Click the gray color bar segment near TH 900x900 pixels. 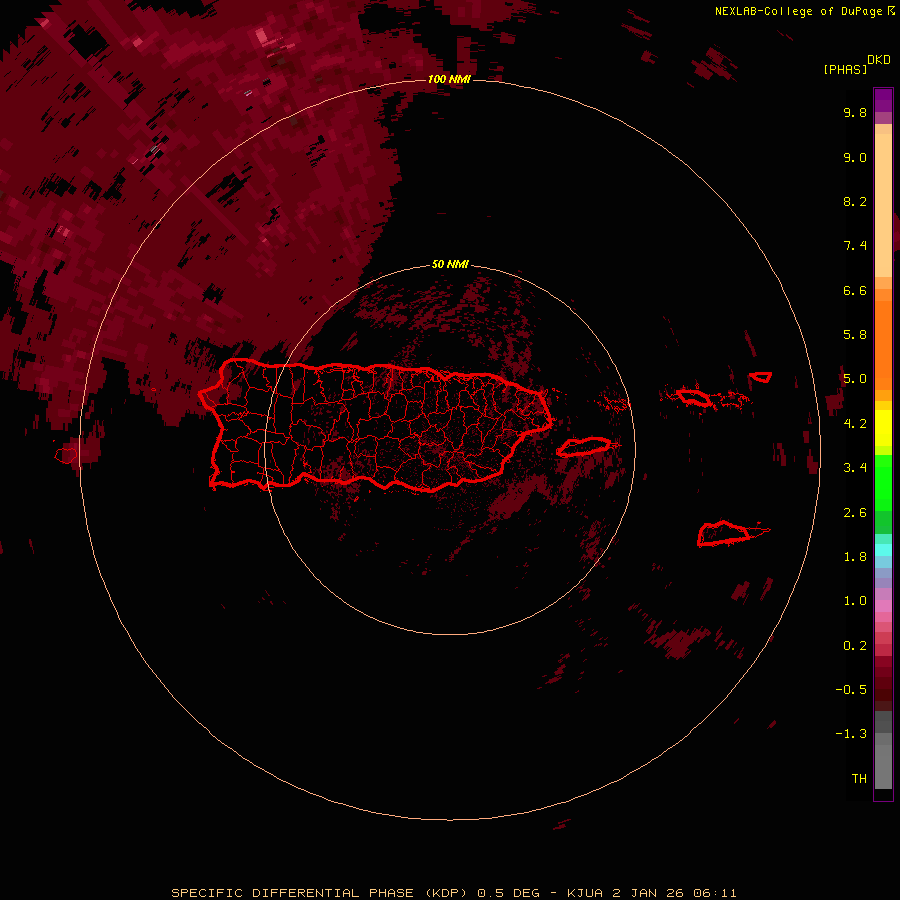883,769
